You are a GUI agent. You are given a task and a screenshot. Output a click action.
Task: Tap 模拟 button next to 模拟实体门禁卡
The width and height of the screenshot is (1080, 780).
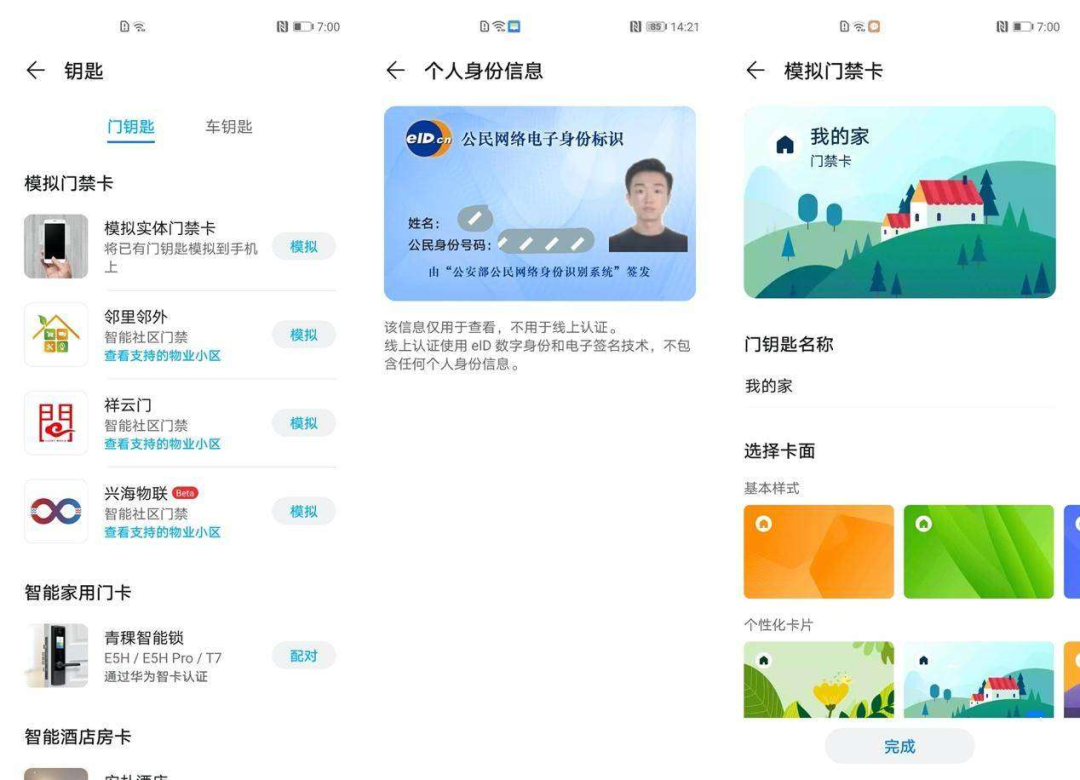[x=304, y=246]
